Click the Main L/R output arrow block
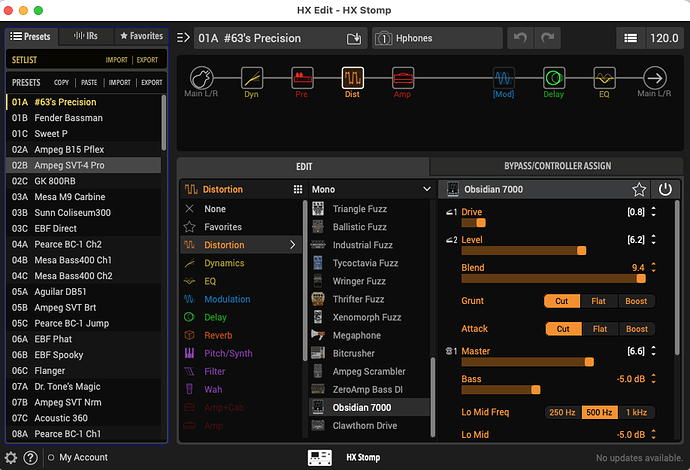Screen dimensions: 690x470 pos(655,78)
